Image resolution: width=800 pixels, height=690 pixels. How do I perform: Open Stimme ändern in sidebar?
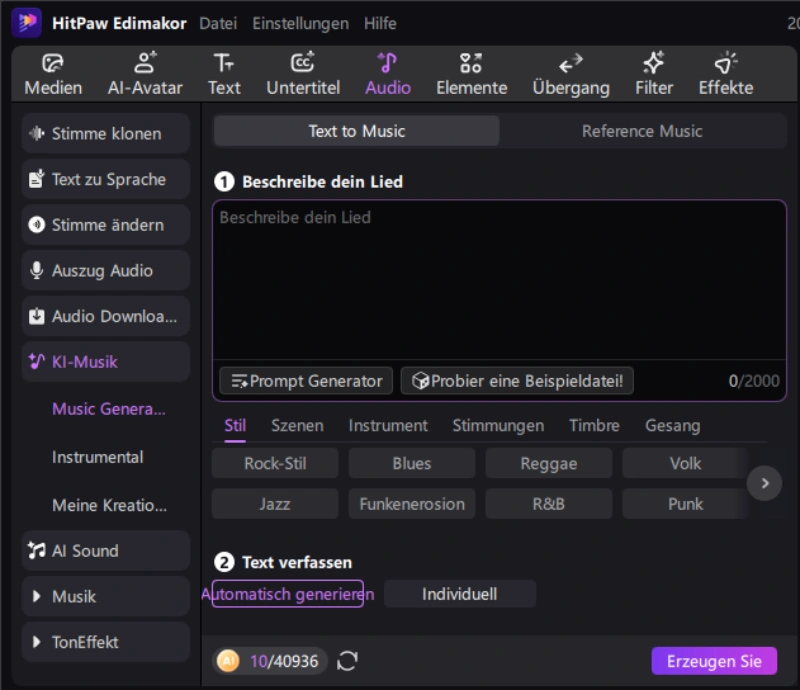coord(106,225)
